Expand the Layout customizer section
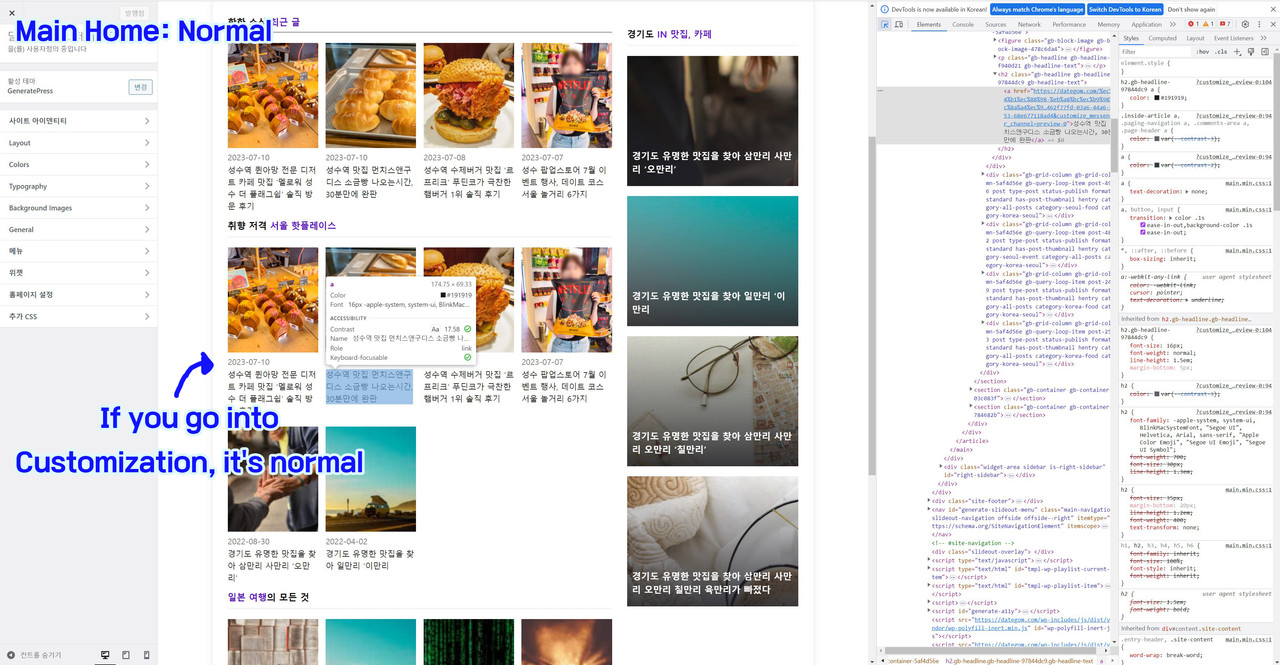This screenshot has width=1280, height=665. [x=78, y=143]
